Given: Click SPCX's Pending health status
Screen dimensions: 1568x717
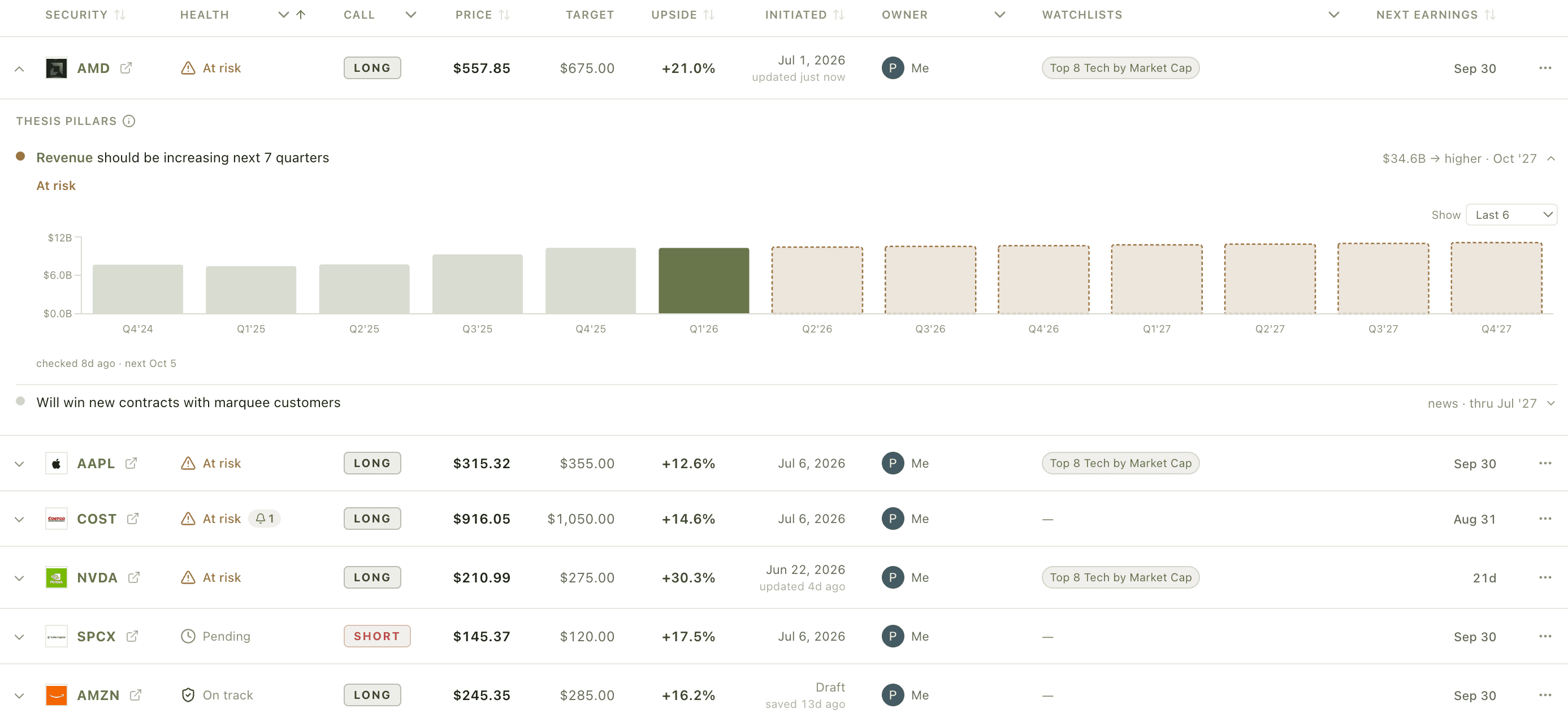Looking at the screenshot, I should coord(215,636).
